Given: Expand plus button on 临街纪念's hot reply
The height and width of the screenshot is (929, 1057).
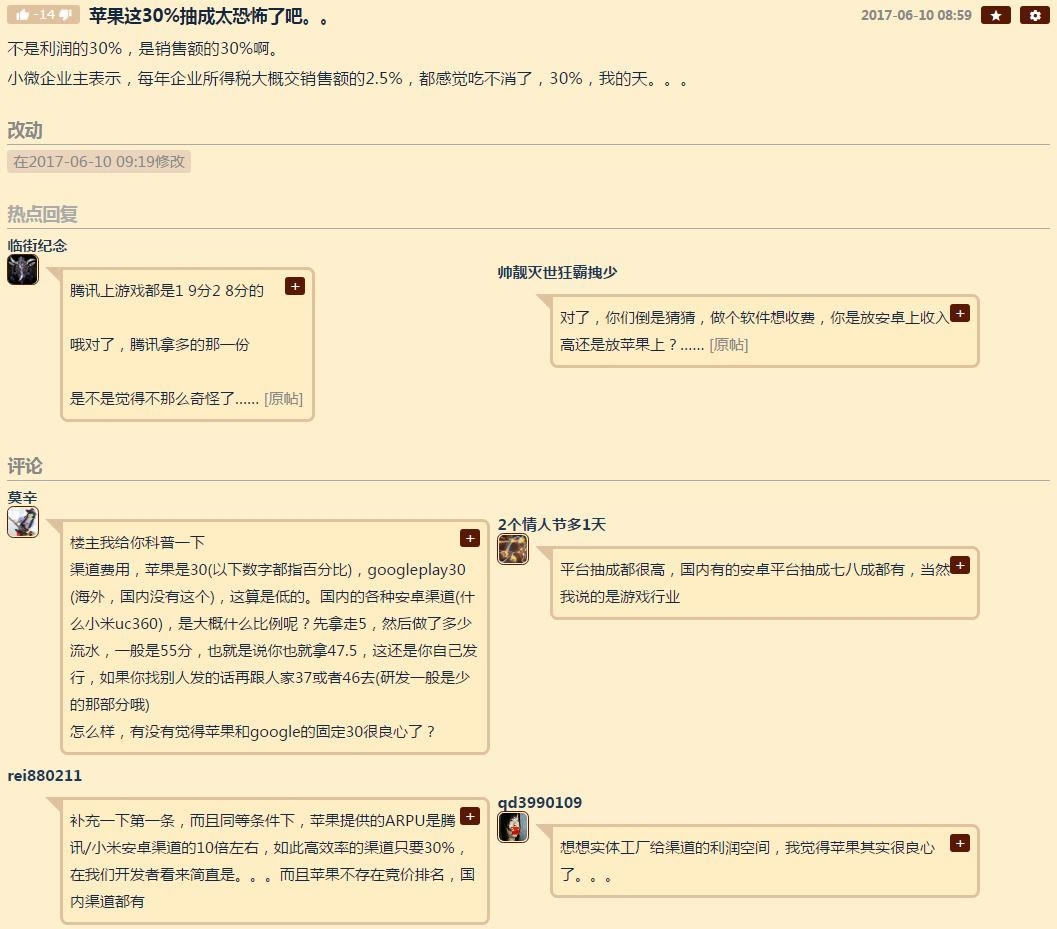Looking at the screenshot, I should 295,287.
